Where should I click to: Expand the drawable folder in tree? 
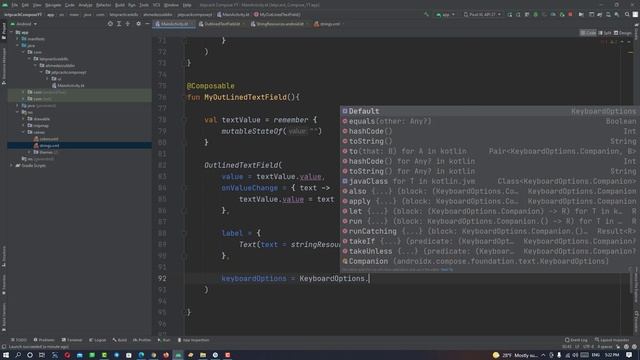point(24,119)
